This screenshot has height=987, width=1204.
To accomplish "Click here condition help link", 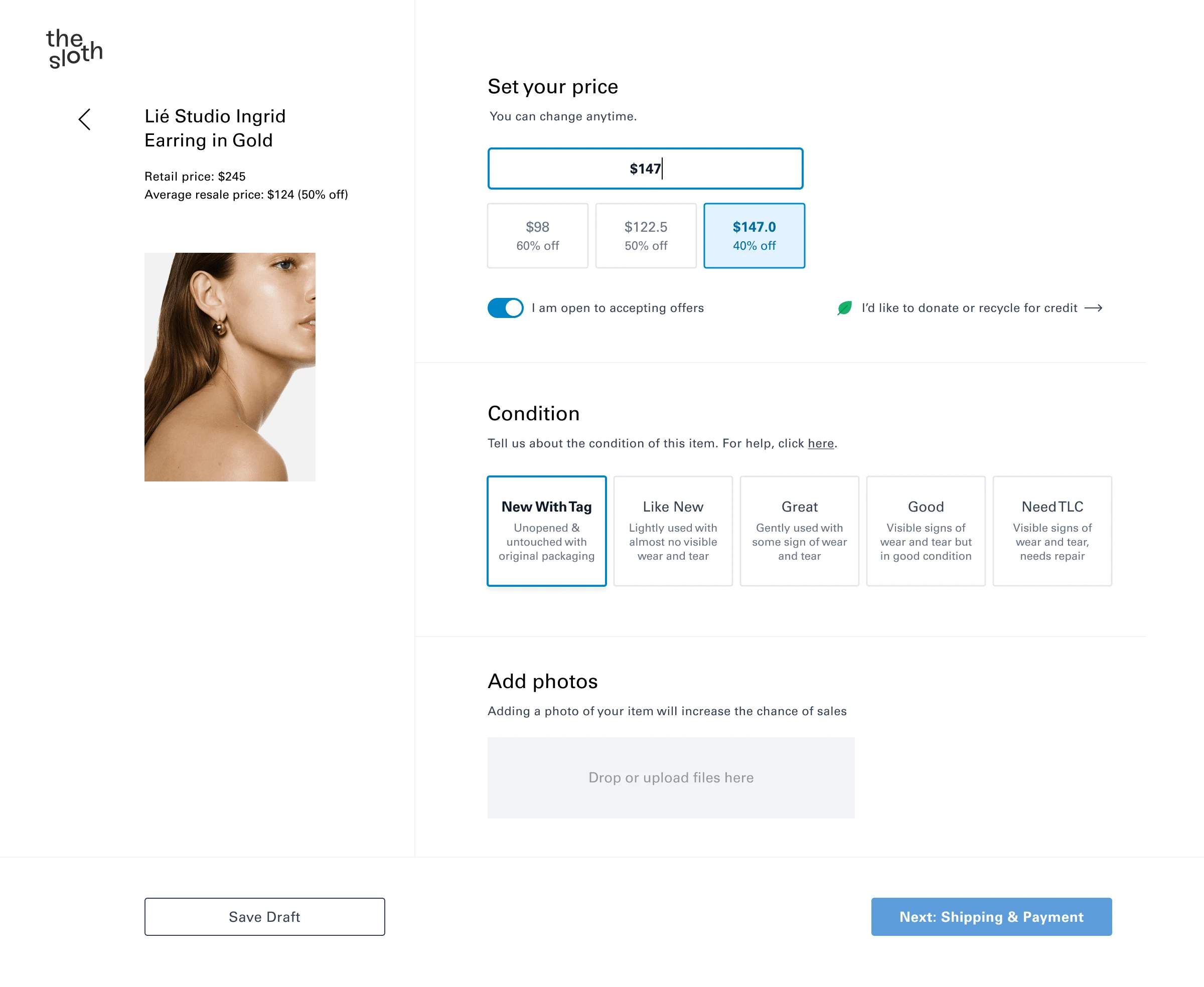I will pos(820,443).
